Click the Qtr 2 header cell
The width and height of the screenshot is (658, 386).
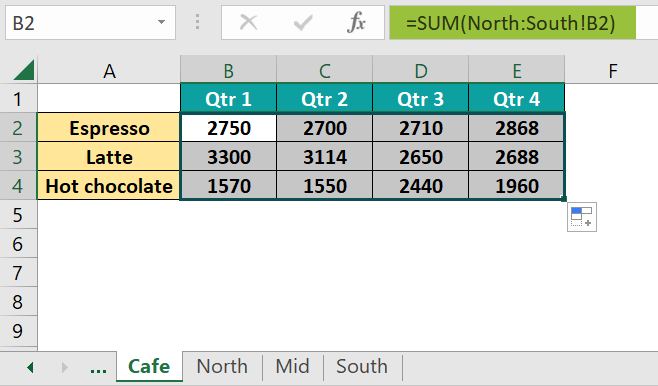coord(324,99)
